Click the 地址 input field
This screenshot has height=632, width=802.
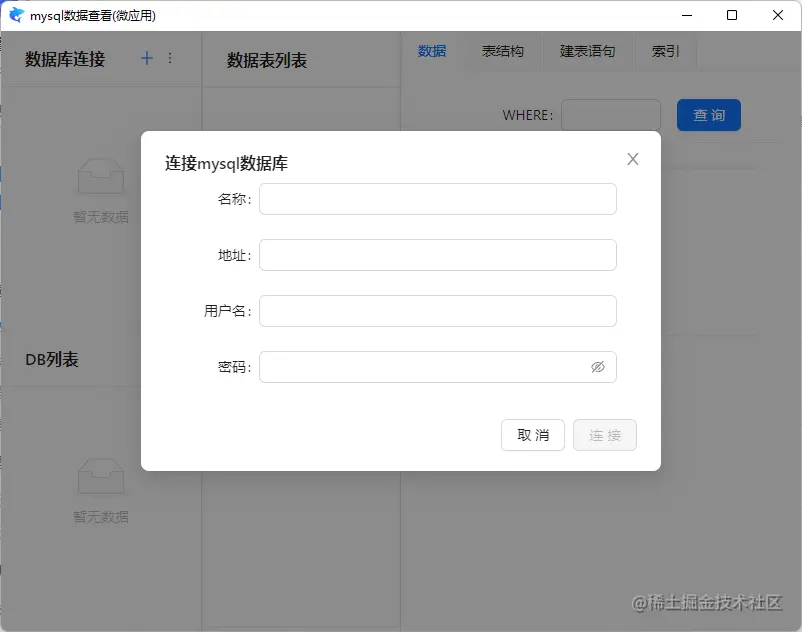click(x=438, y=255)
